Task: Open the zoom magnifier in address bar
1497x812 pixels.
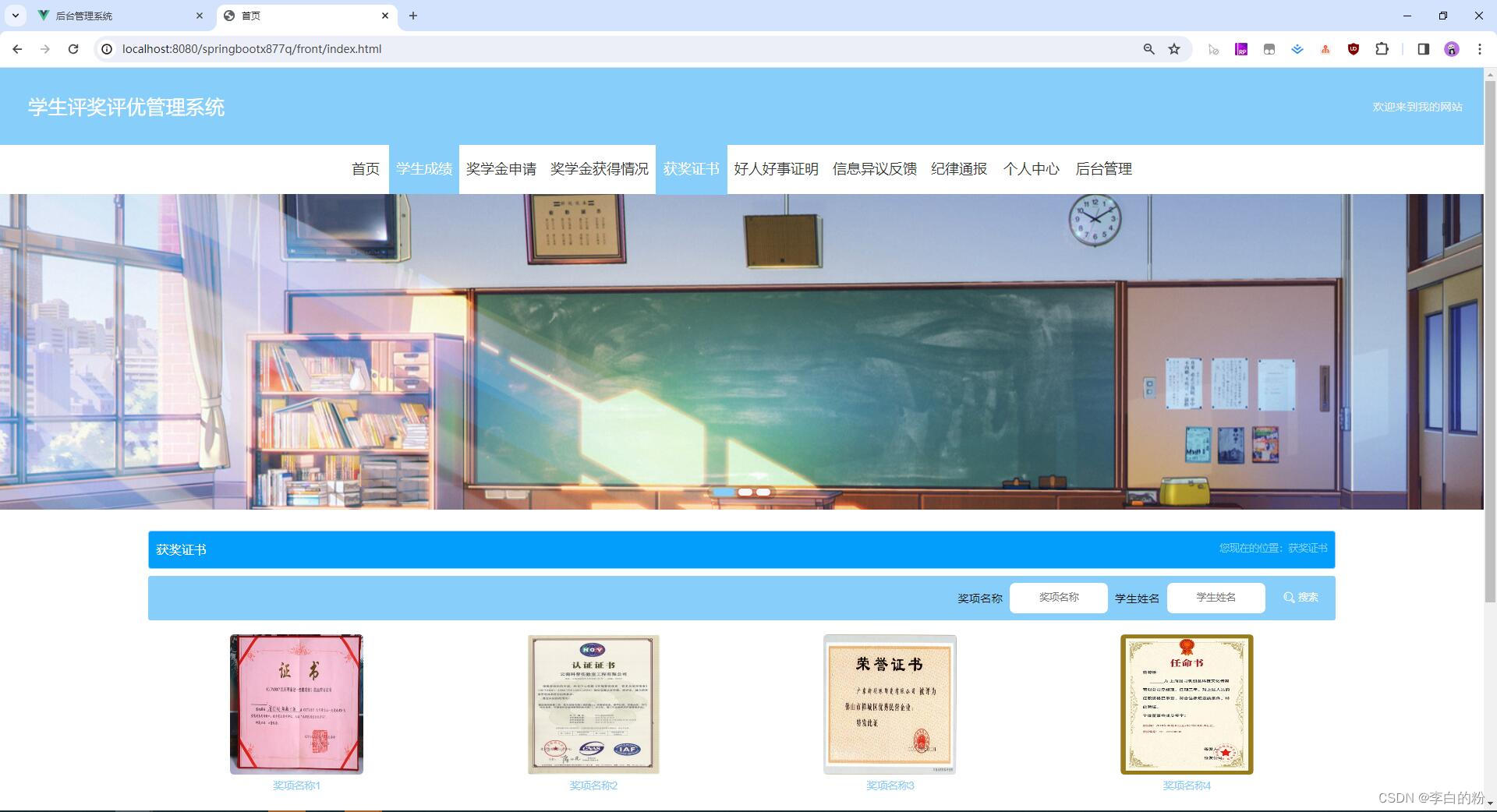Action: coord(1148,49)
